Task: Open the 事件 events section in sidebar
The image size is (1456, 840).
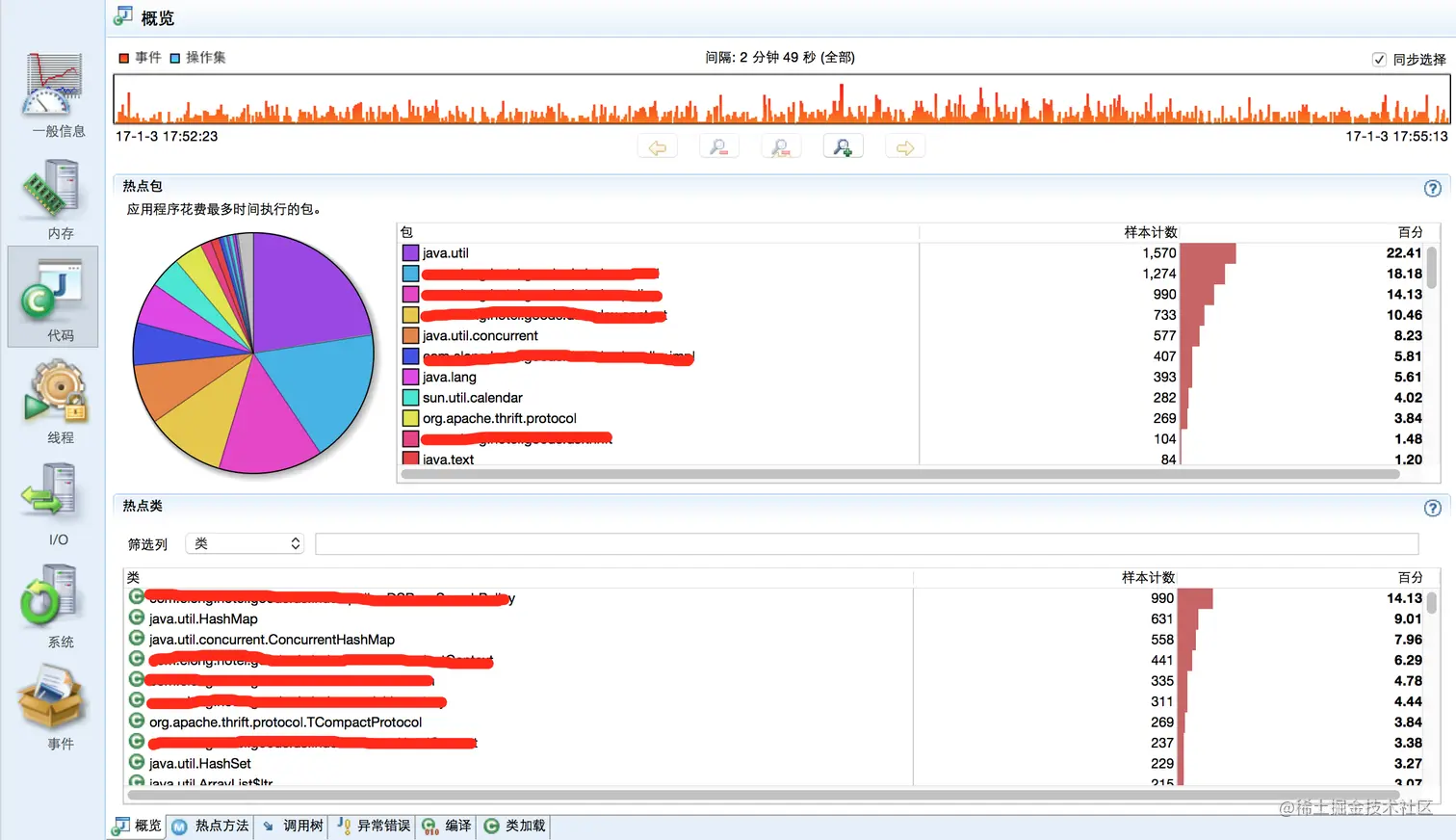Action: tap(54, 708)
